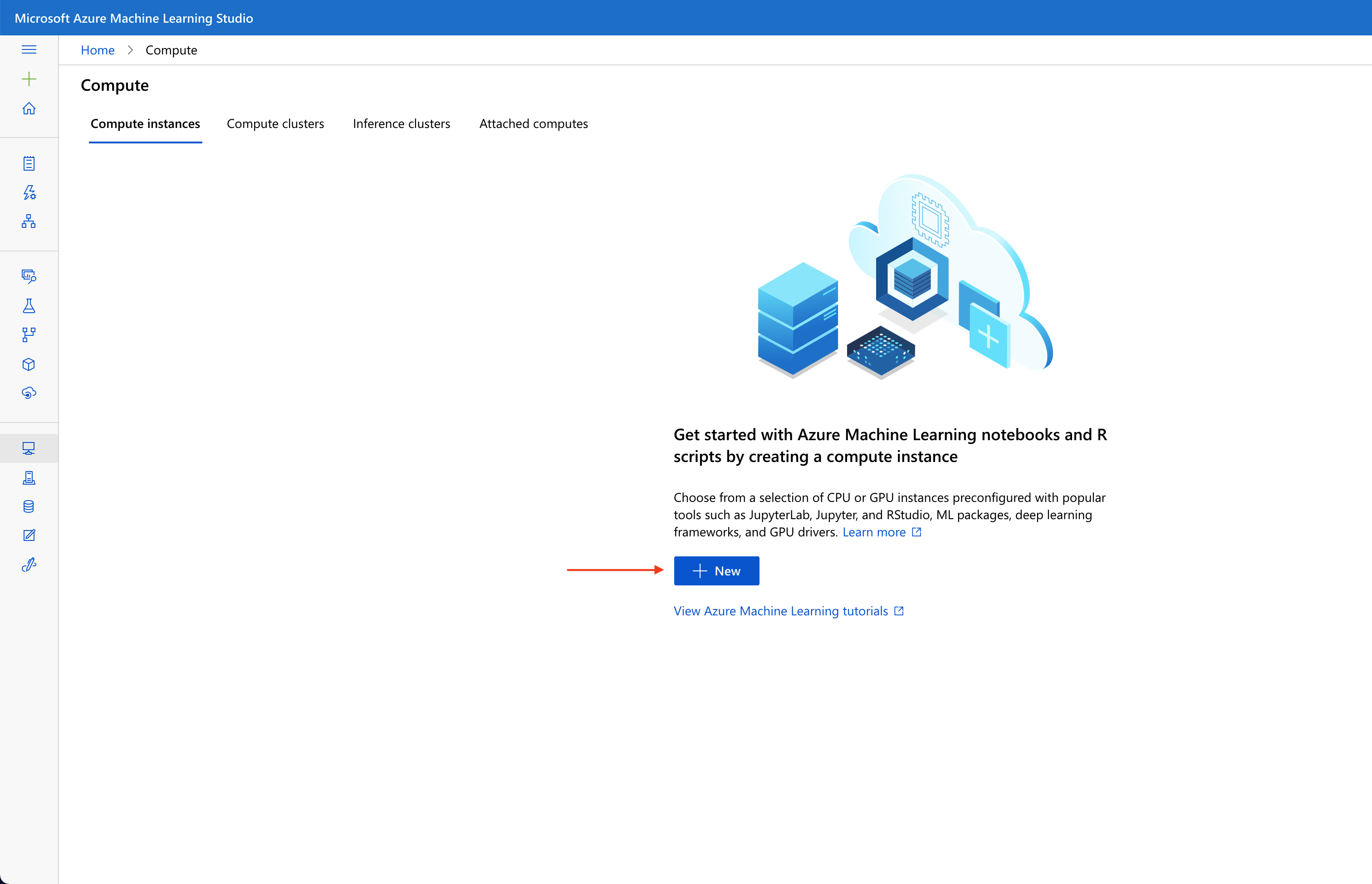Open Linked Services icon in the sidebar

29,565
